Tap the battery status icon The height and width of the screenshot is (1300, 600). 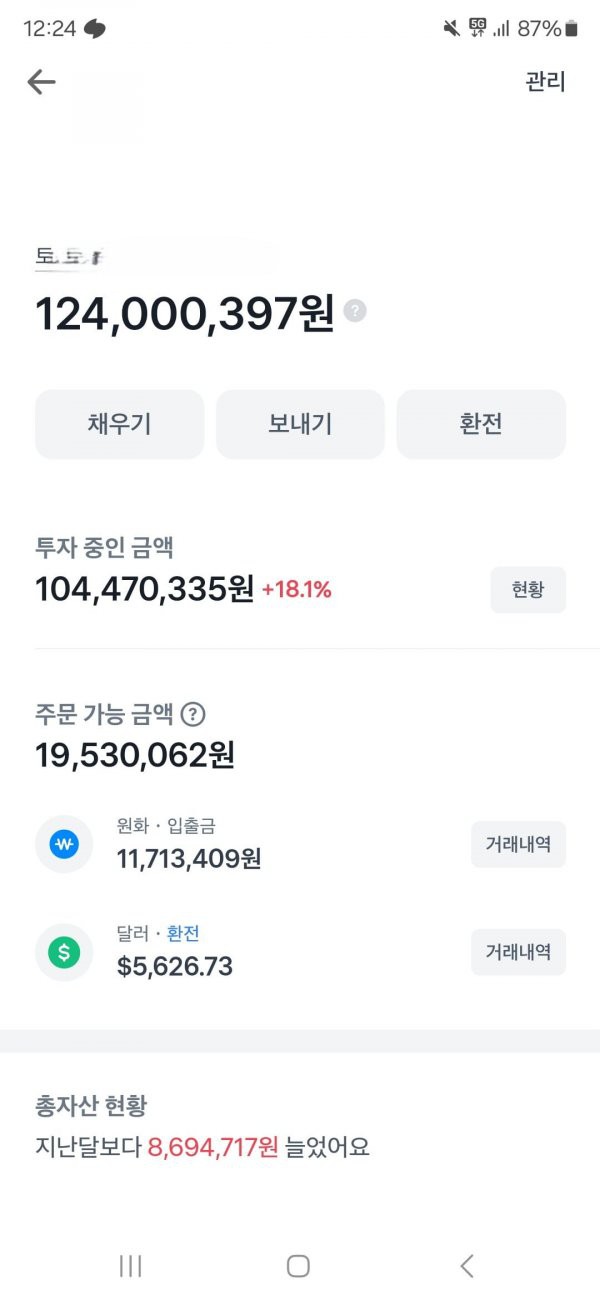pyautogui.click(x=571, y=29)
